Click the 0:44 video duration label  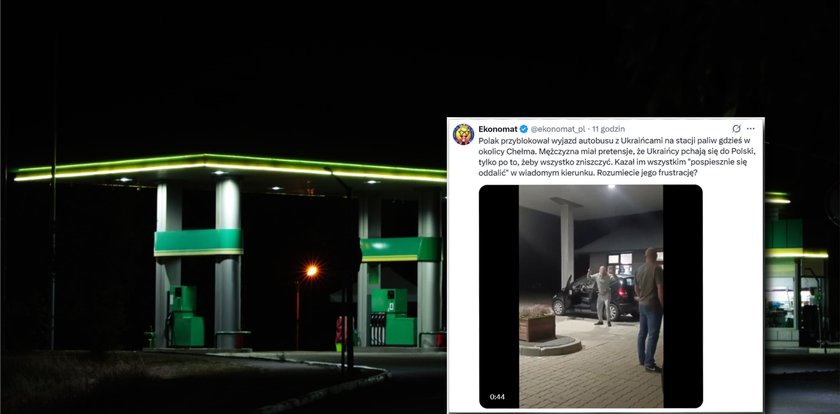tap(497, 397)
